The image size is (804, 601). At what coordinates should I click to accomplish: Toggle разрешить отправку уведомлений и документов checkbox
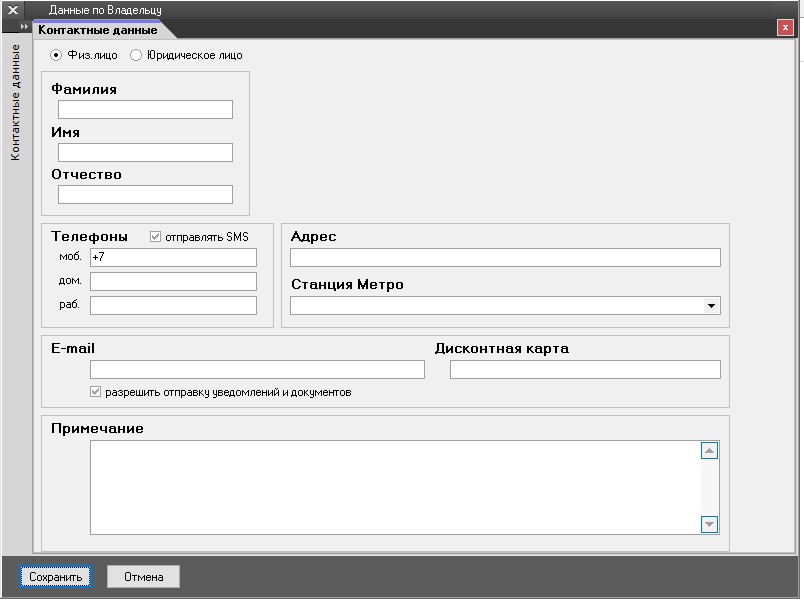click(x=96, y=392)
